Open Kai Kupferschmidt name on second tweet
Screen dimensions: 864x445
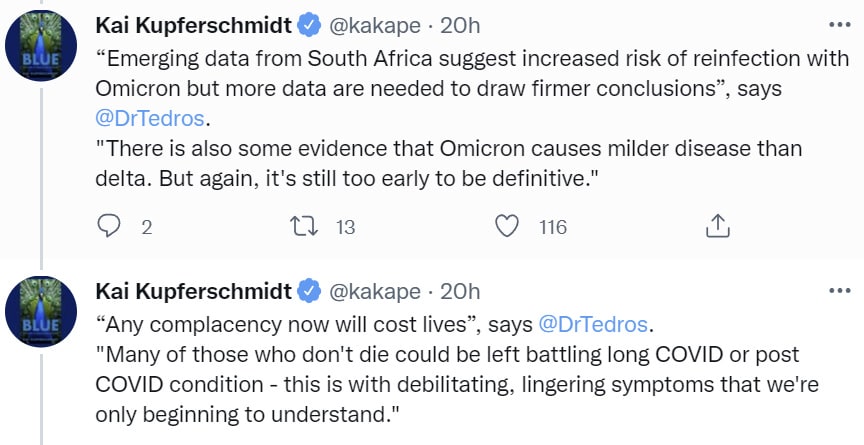pyautogui.click(x=194, y=291)
